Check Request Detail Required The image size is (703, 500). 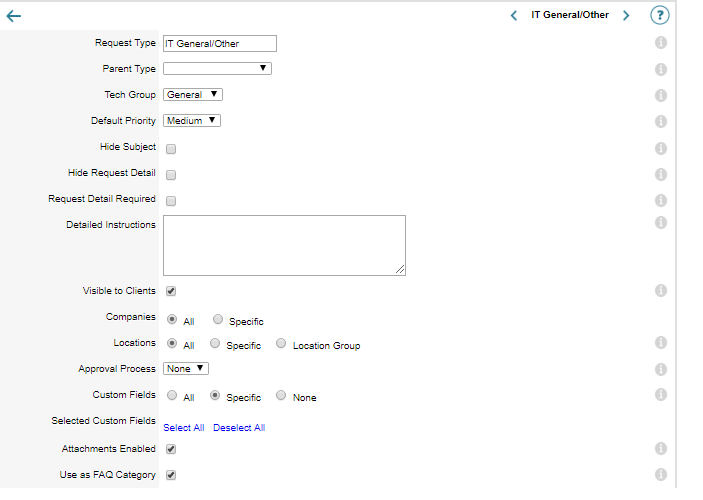click(x=171, y=201)
